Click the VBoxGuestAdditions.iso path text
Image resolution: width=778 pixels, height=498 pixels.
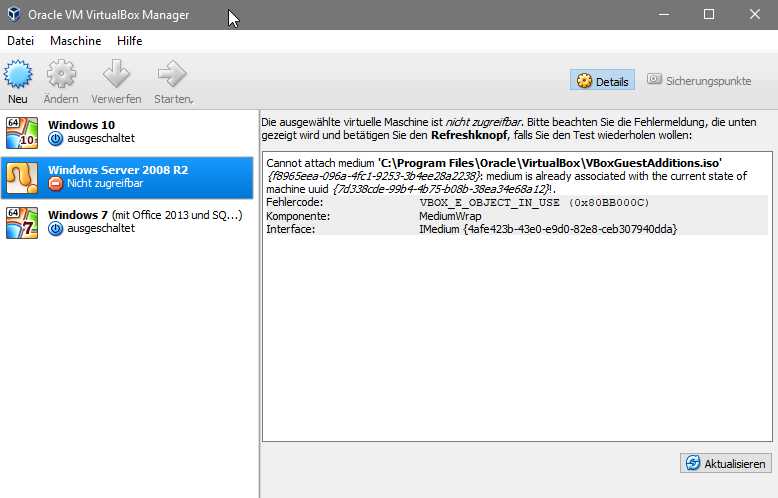(x=550, y=163)
